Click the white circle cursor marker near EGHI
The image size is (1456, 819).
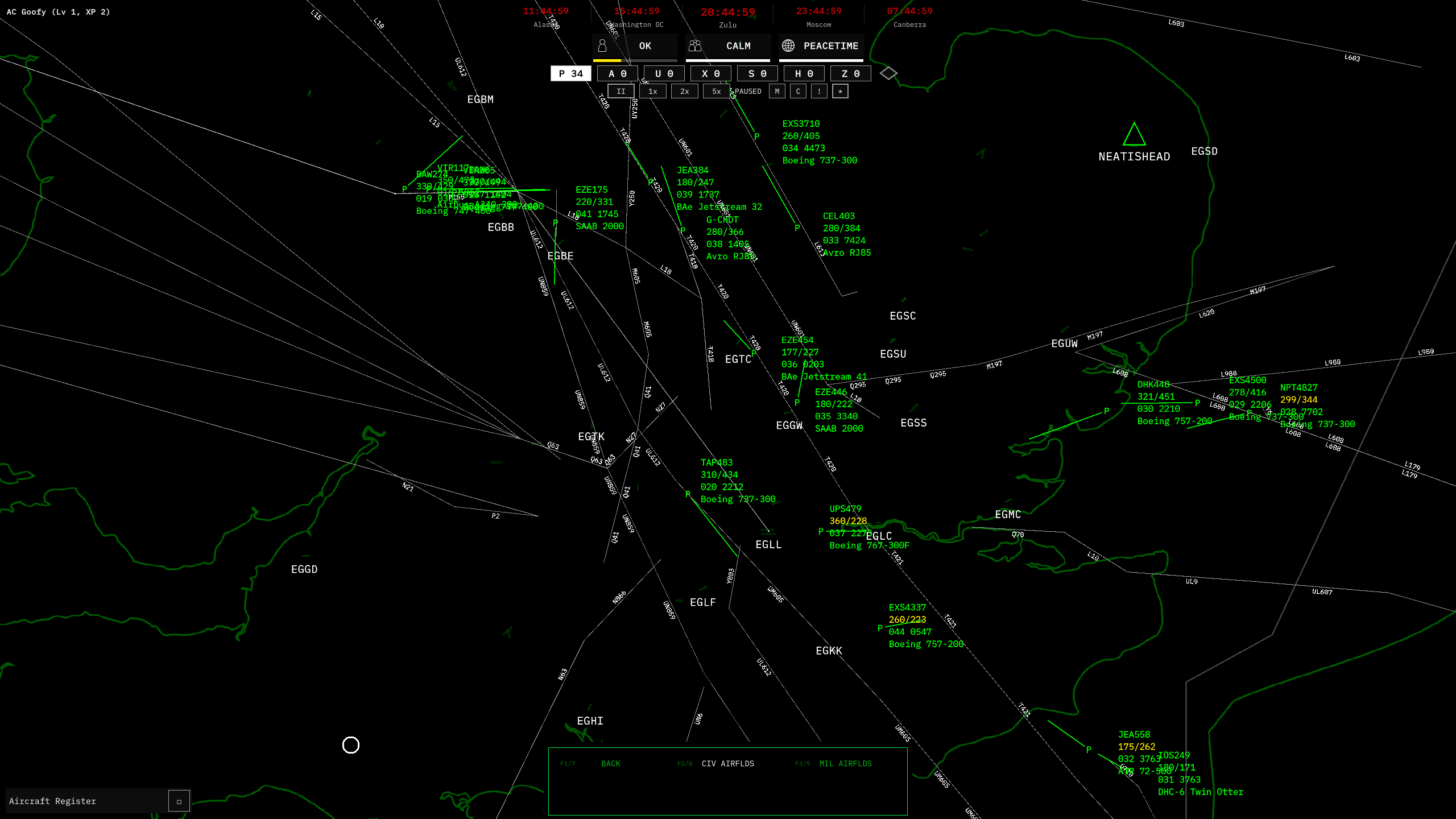click(351, 744)
